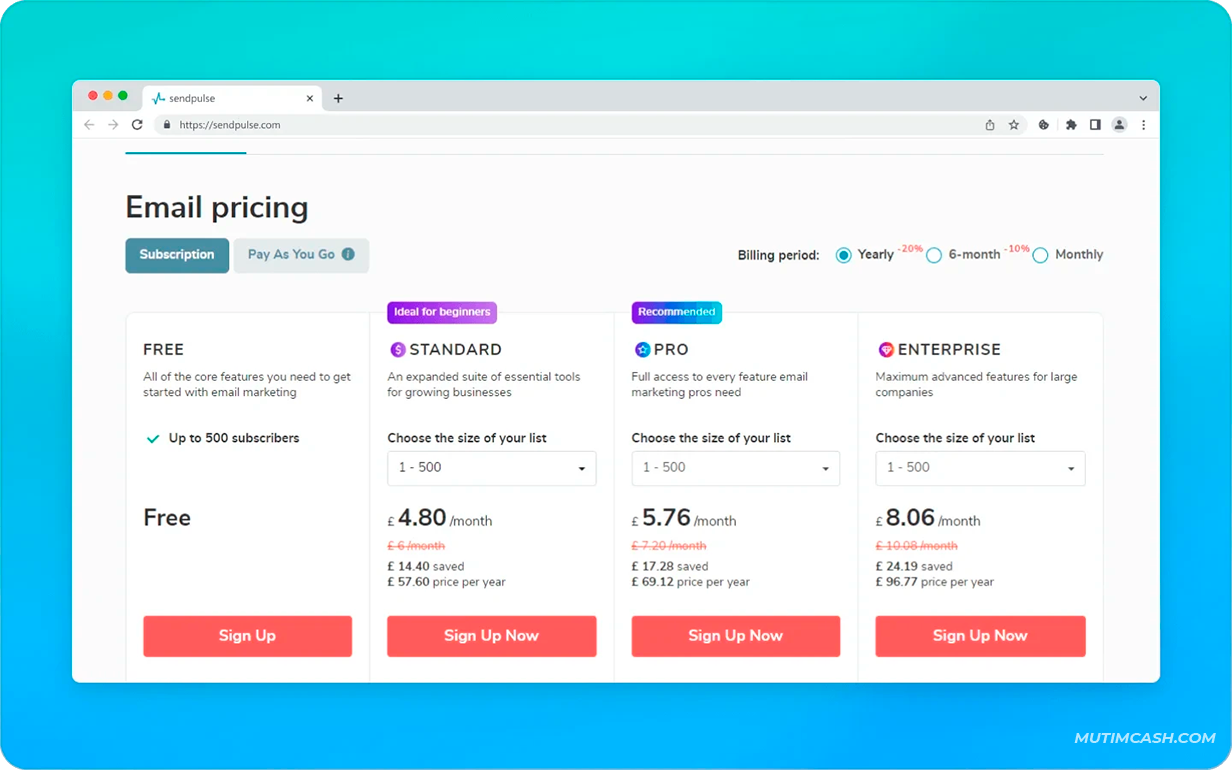Expand the Enterprise plan list size dropdown
The image size is (1232, 770).
[x=980, y=468]
